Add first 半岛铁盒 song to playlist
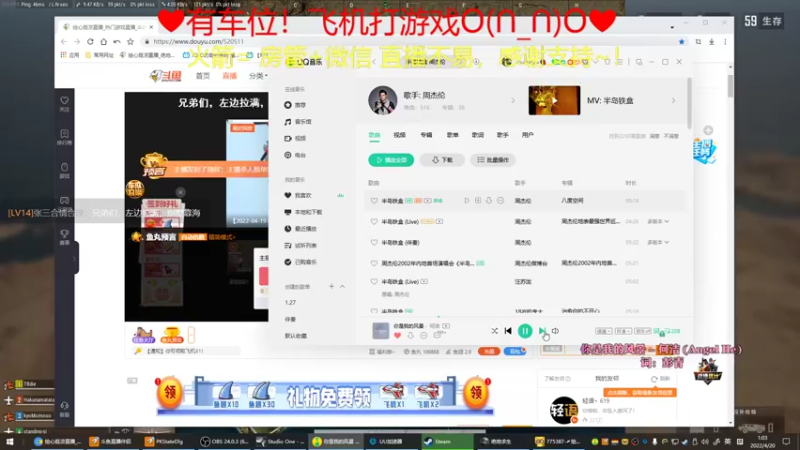The width and height of the screenshot is (800, 450). [x=478, y=201]
